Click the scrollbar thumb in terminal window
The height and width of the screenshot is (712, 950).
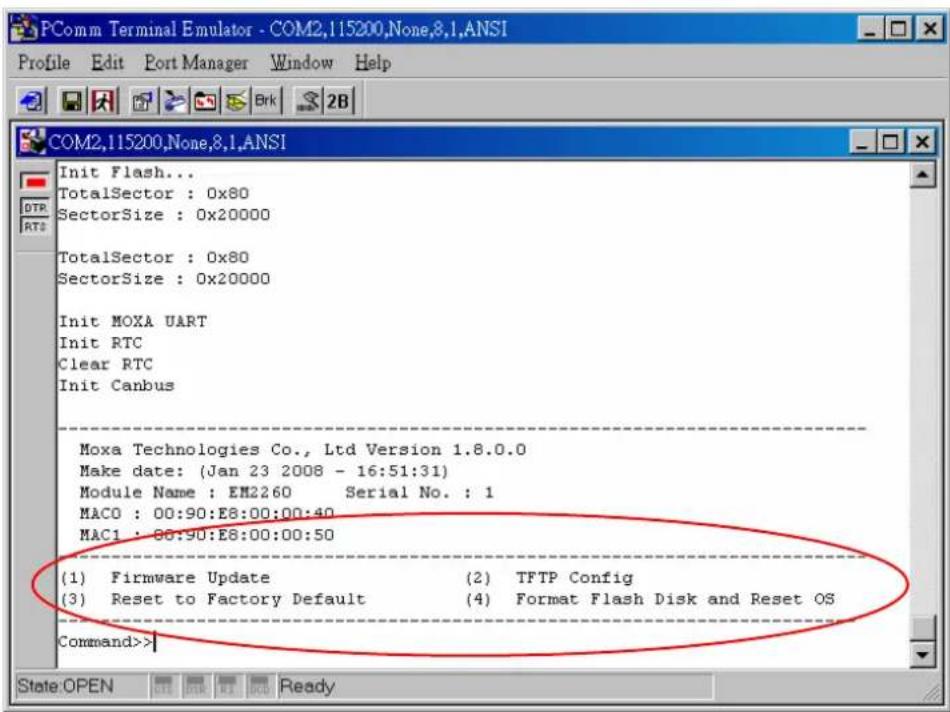click(923, 628)
